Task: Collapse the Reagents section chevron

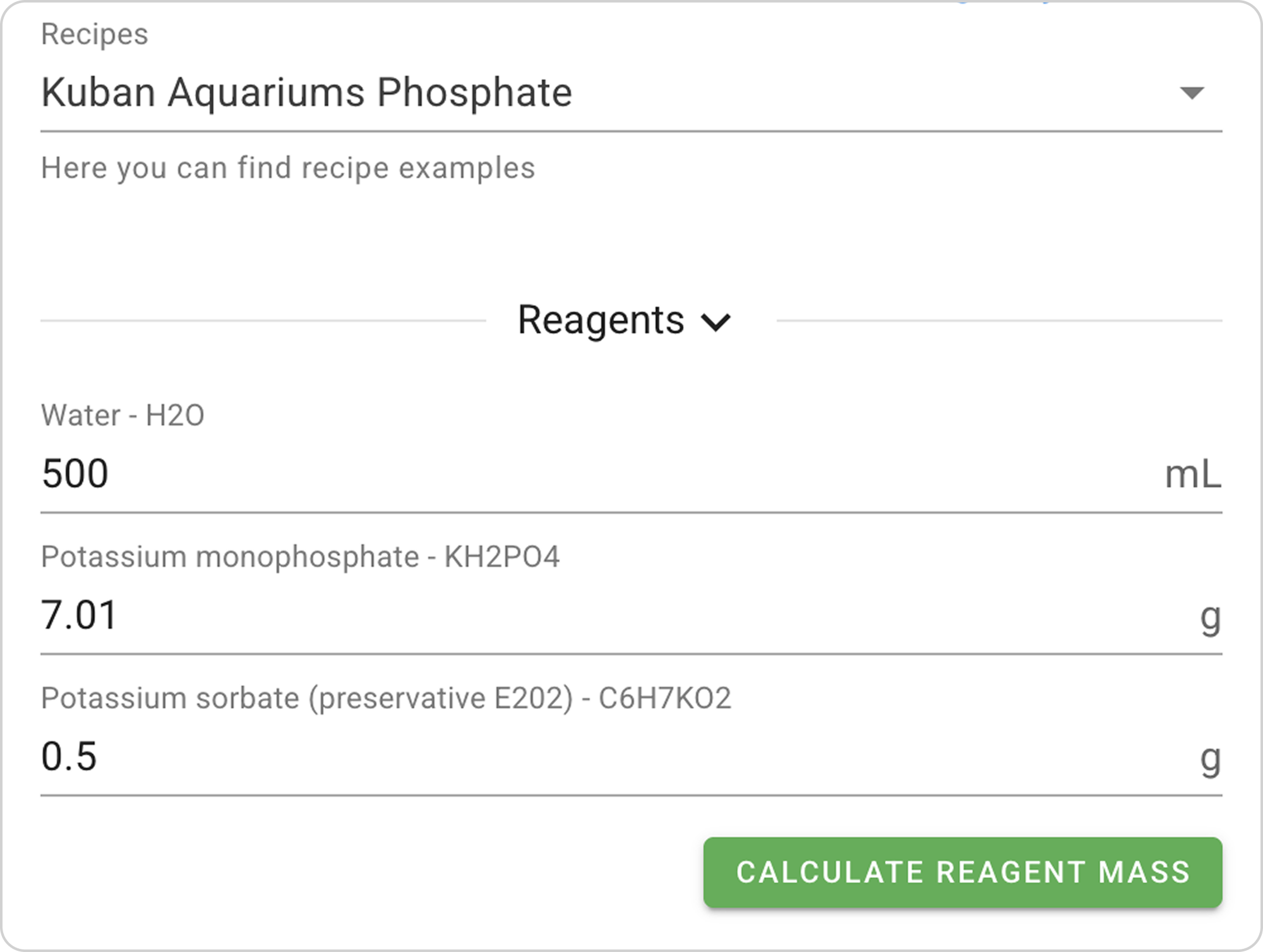Action: pos(715,322)
